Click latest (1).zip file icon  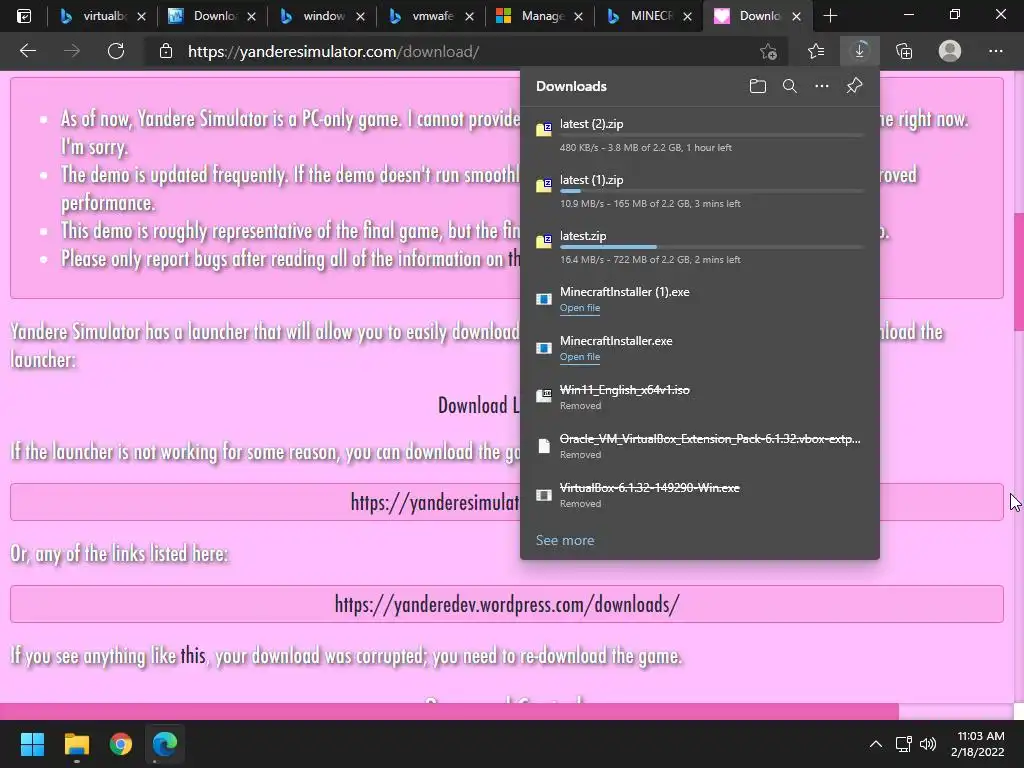(x=544, y=185)
